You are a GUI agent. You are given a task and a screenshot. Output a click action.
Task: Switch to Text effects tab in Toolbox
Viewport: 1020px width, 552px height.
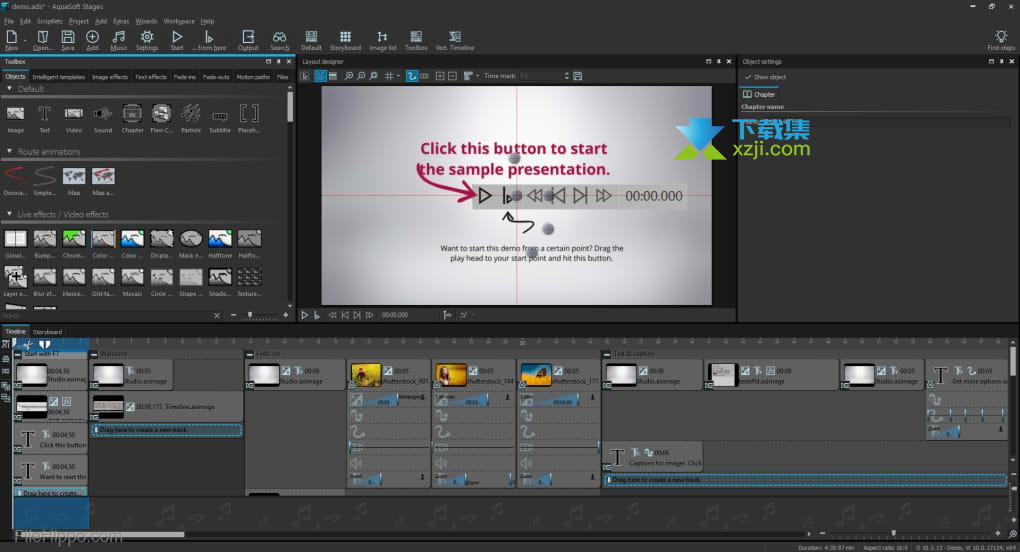tap(151, 77)
